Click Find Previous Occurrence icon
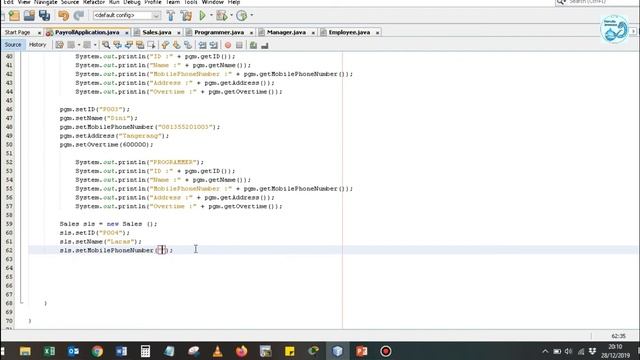Screen dimensions: 640x360 point(117,45)
